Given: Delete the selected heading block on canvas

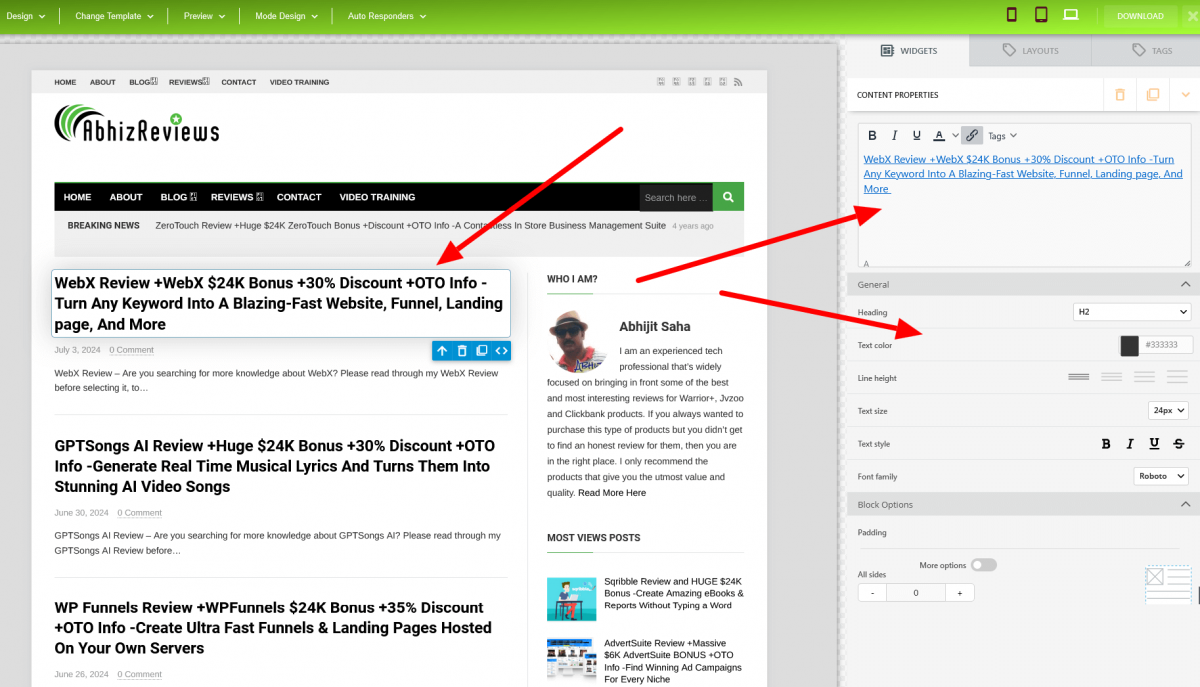Looking at the screenshot, I should pos(462,351).
